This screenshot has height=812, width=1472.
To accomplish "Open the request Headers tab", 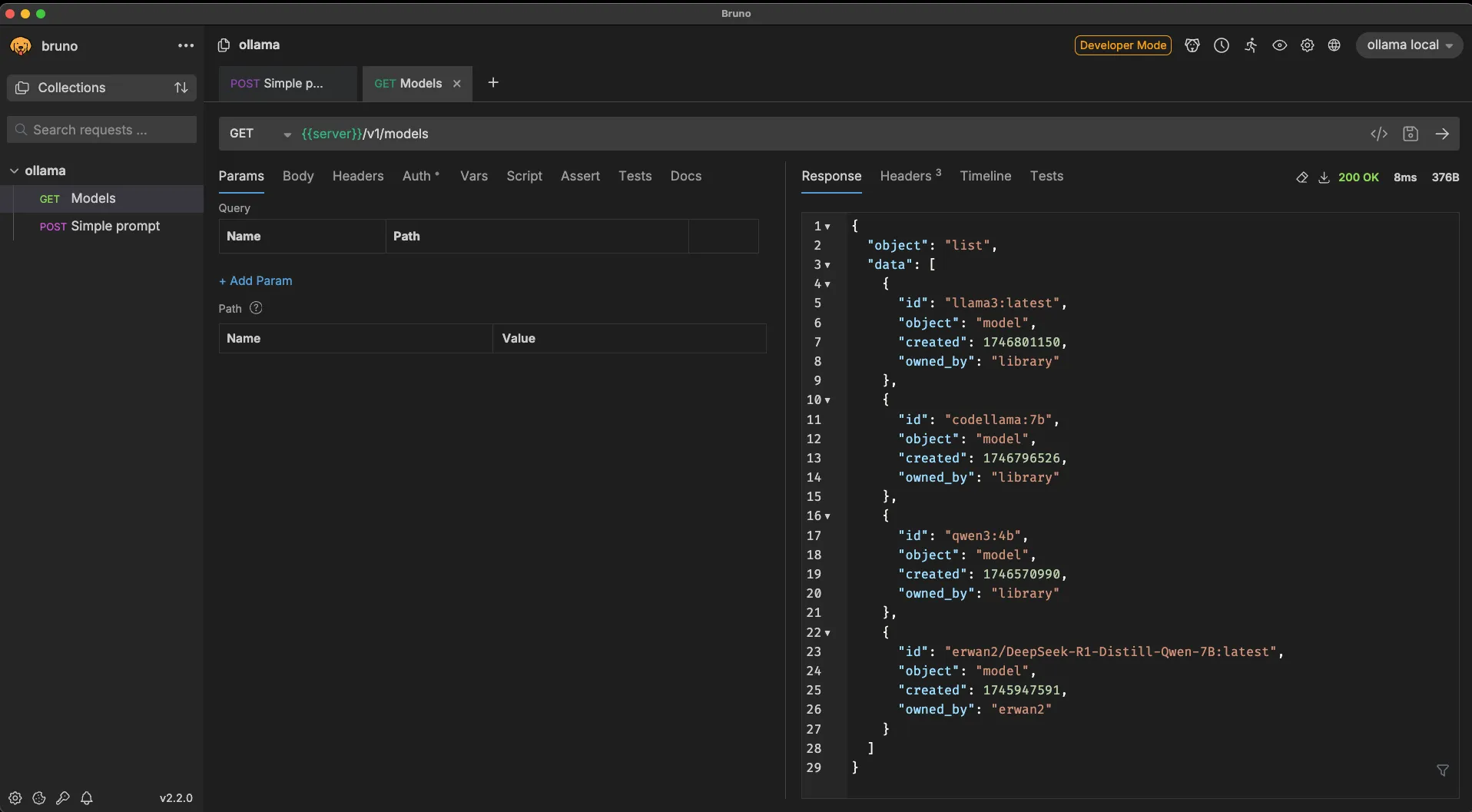I will click(358, 176).
